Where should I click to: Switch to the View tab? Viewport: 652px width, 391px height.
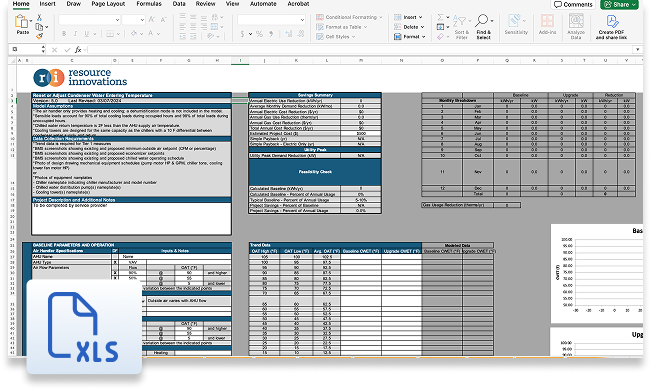click(232, 4)
